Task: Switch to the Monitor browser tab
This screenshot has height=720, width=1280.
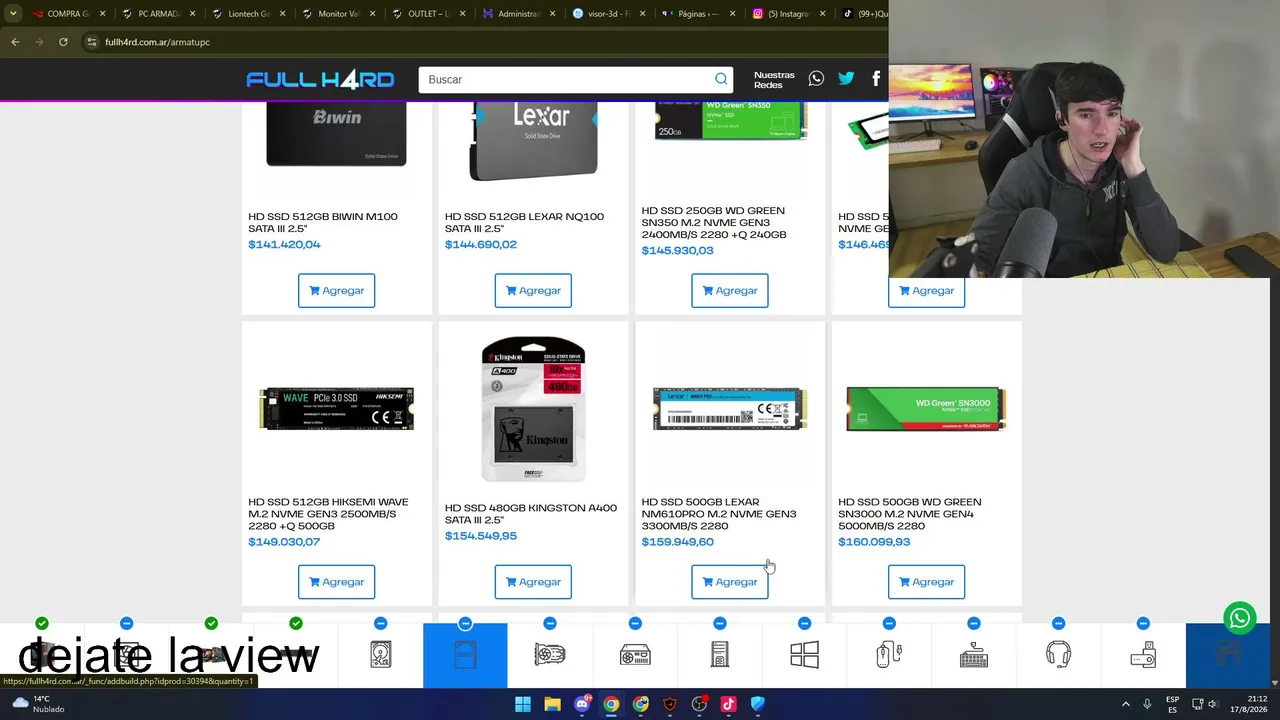Action: (x=338, y=14)
